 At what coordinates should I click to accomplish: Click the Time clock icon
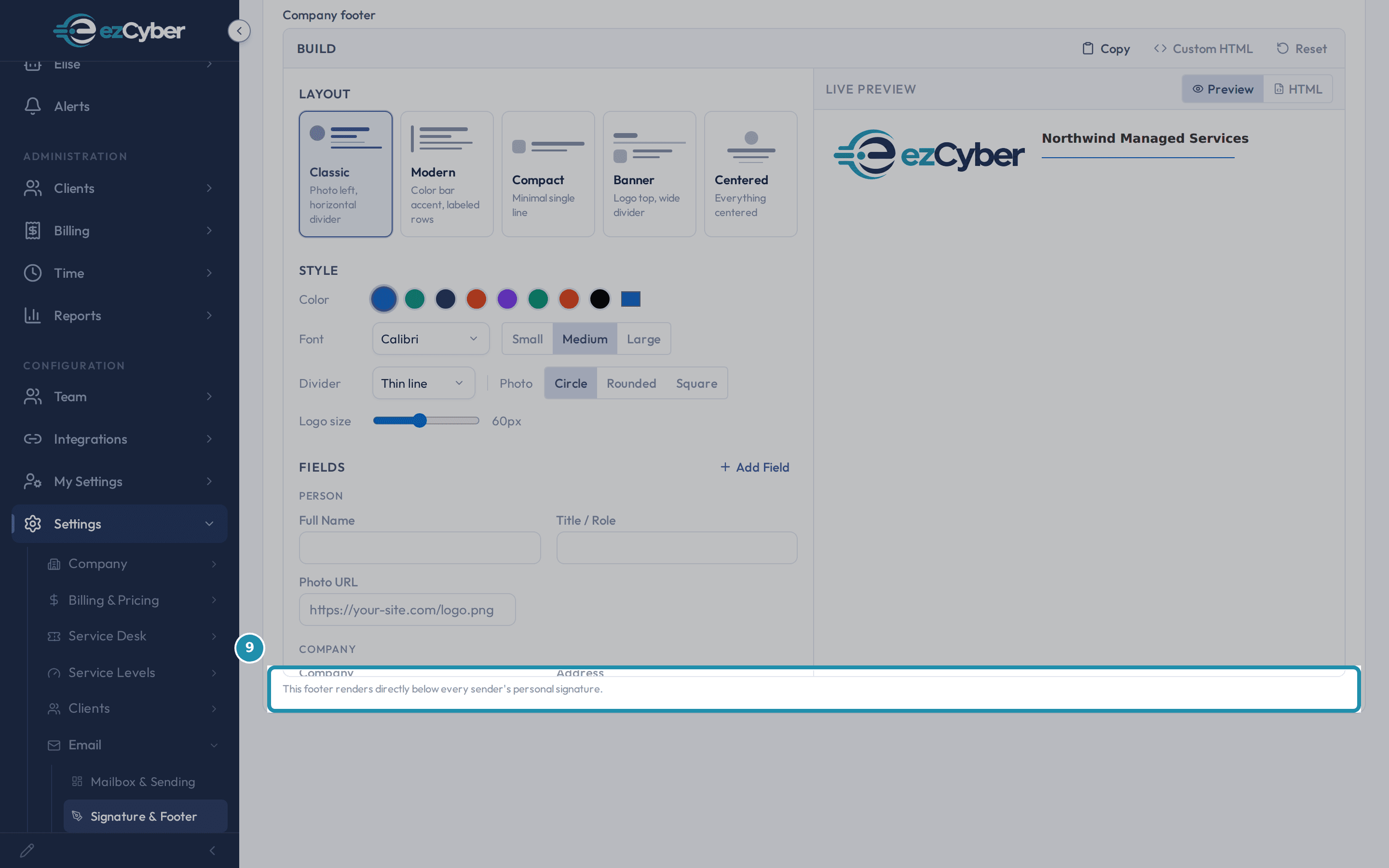pos(33,273)
